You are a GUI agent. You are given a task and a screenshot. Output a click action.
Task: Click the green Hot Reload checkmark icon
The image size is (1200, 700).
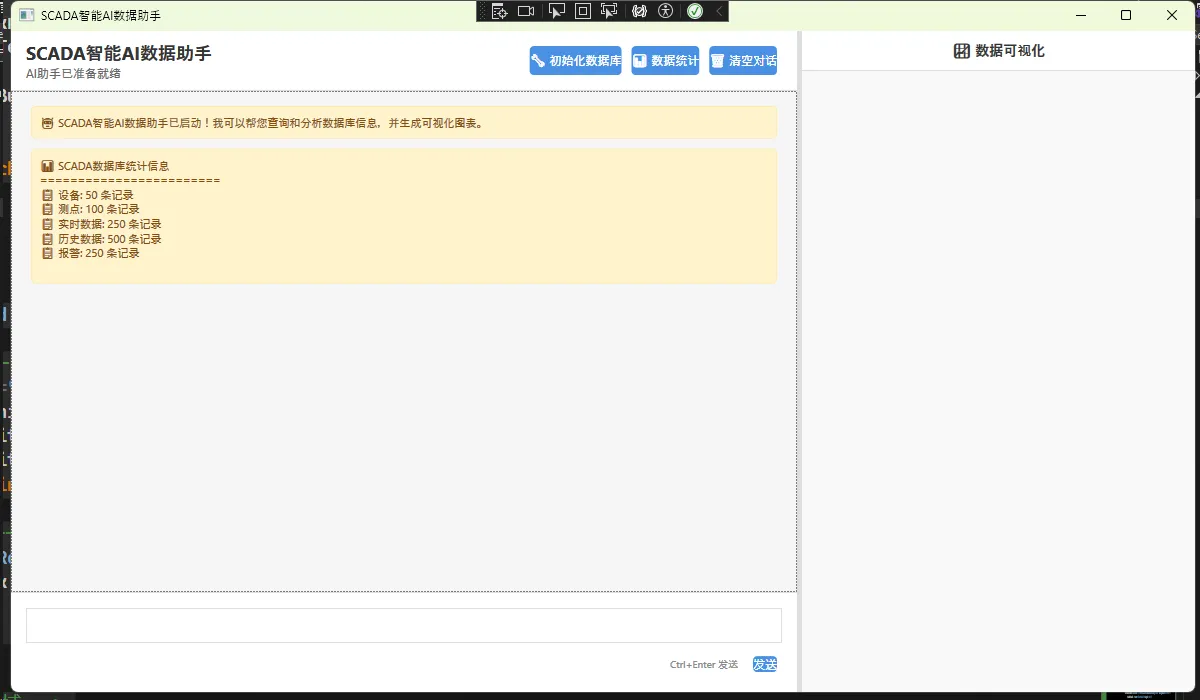point(695,11)
